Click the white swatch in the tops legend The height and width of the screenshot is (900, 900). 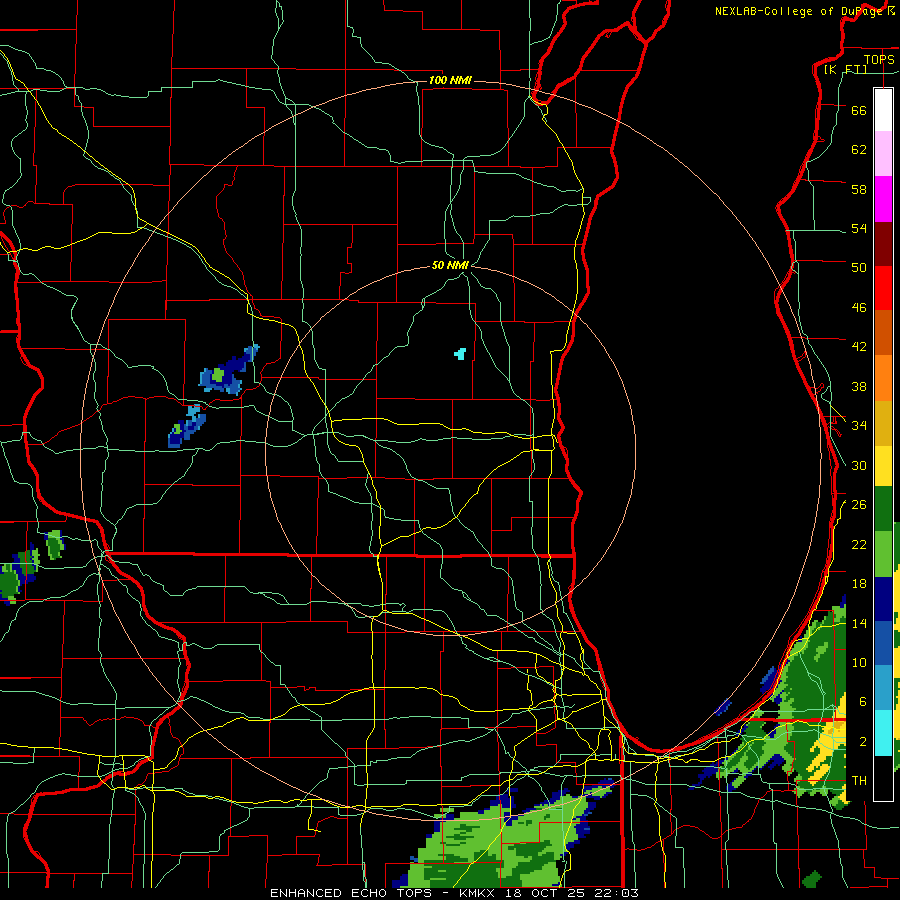point(883,110)
